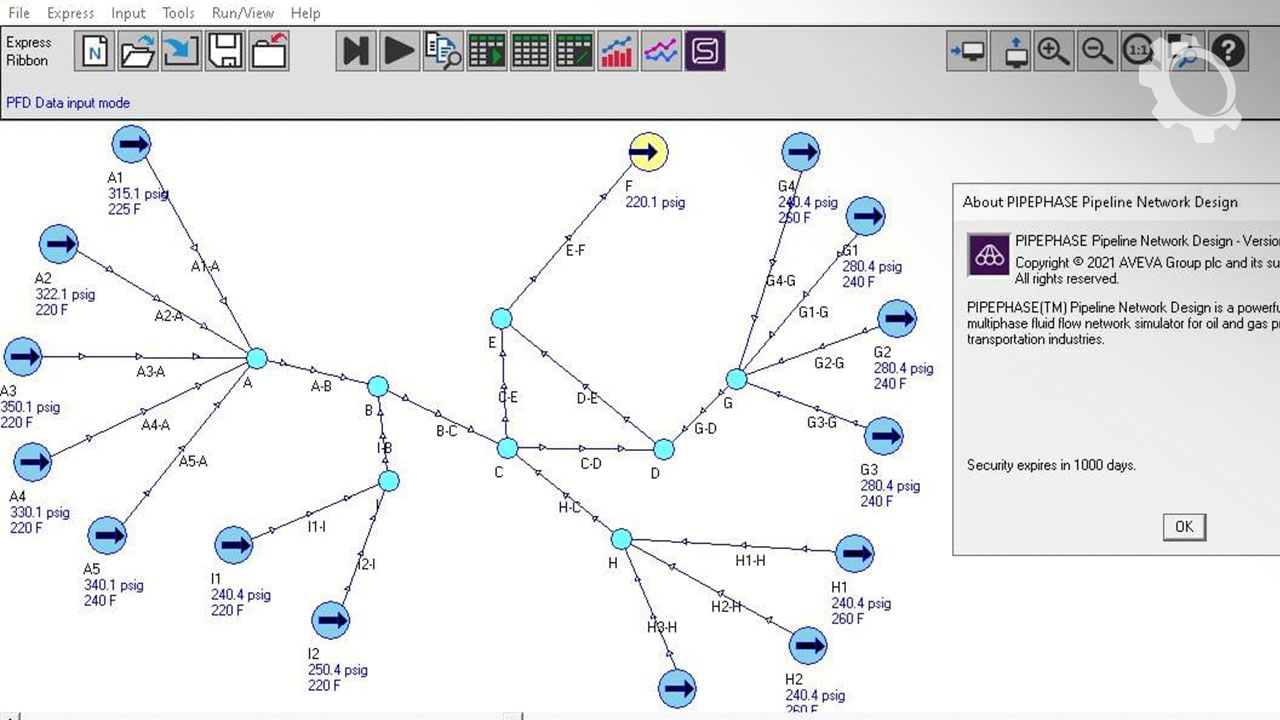Viewport: 1280px width, 720px height.
Task: Zoom in with the magnifier plus icon
Action: click(x=1053, y=51)
